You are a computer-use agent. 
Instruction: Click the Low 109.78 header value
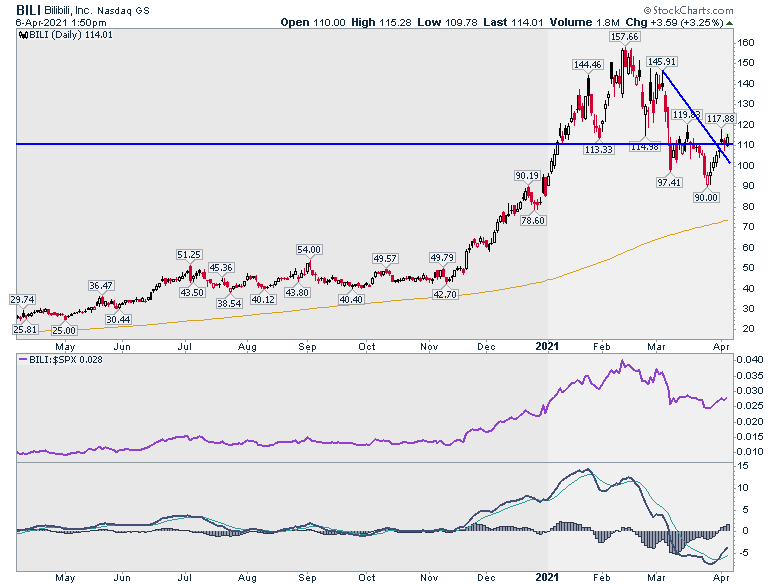(x=448, y=22)
